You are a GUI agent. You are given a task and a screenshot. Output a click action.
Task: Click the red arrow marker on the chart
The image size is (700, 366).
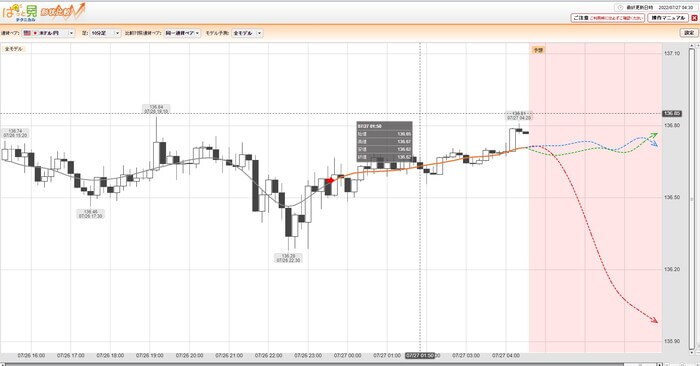coord(329,180)
